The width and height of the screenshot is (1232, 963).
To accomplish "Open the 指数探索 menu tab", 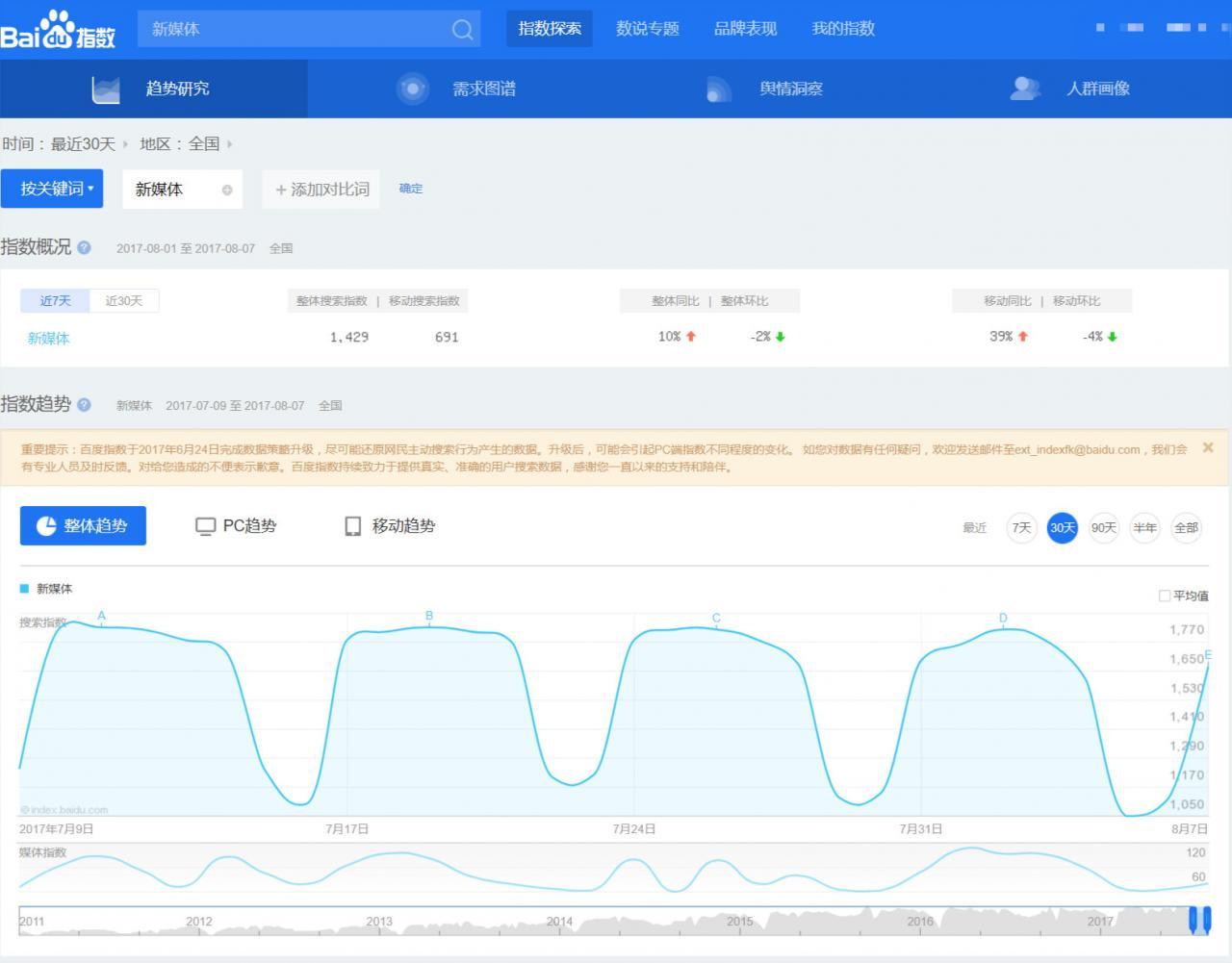I will (x=550, y=29).
